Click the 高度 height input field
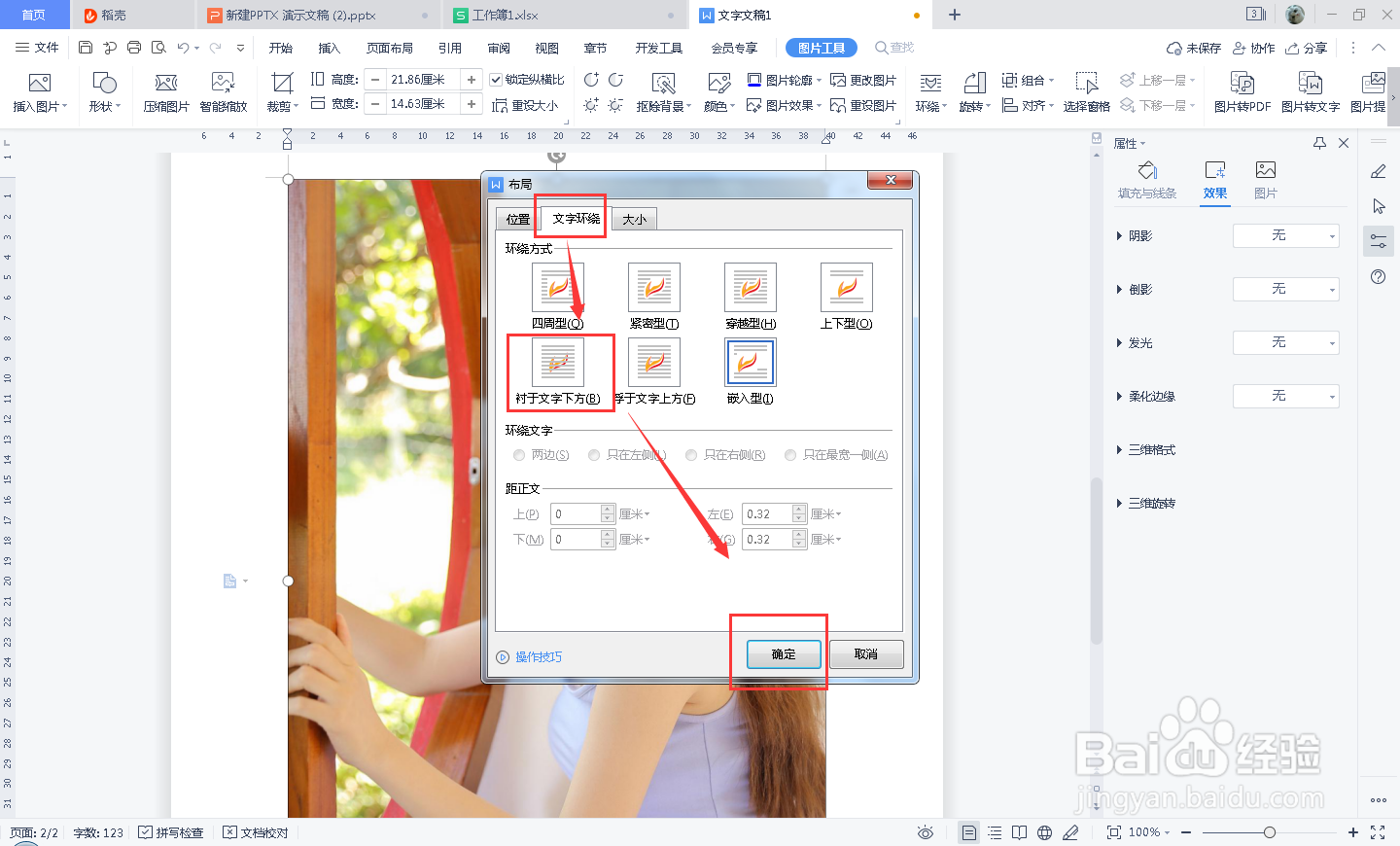The image size is (1400, 846). (424, 80)
